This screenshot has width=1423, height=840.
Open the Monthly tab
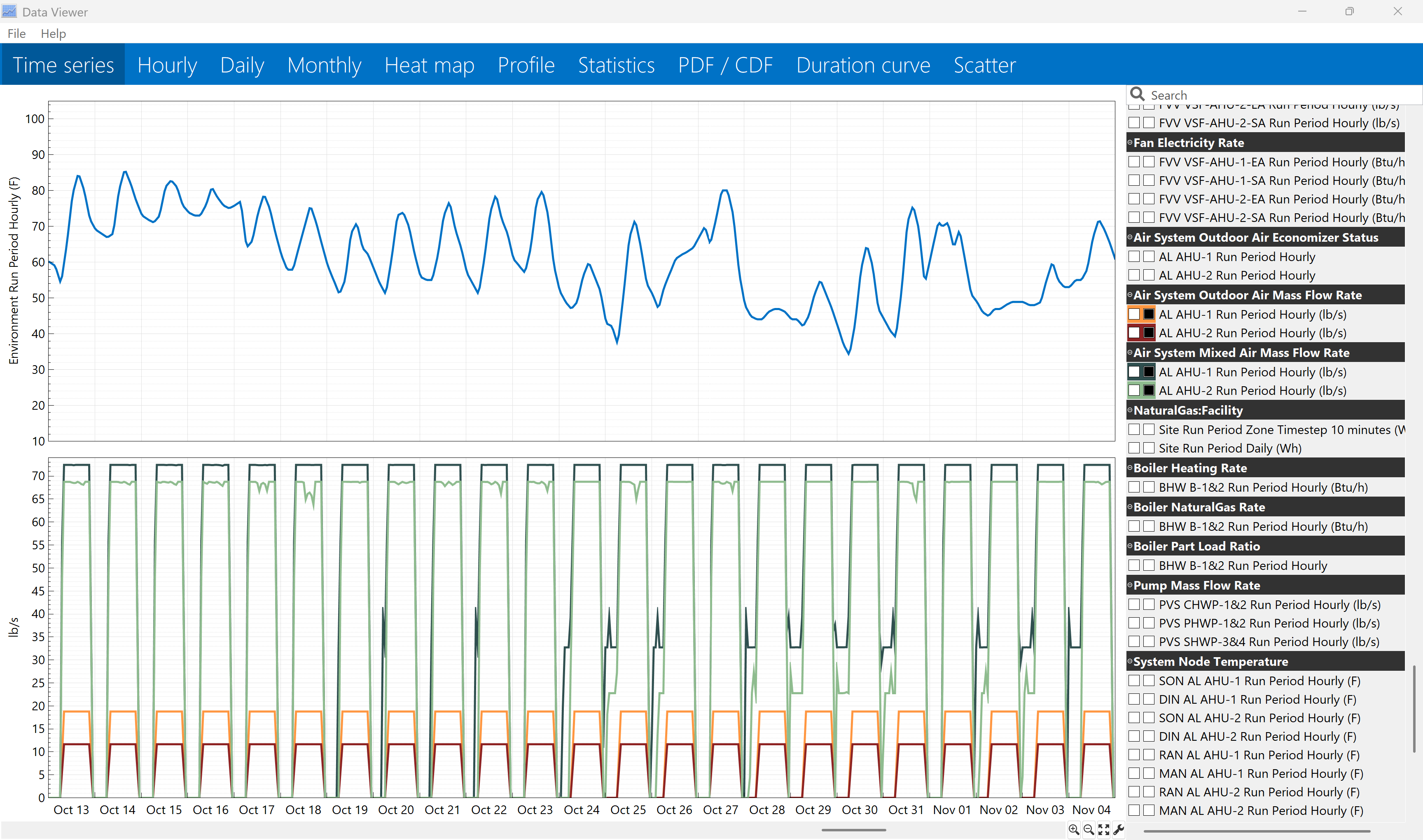[324, 65]
